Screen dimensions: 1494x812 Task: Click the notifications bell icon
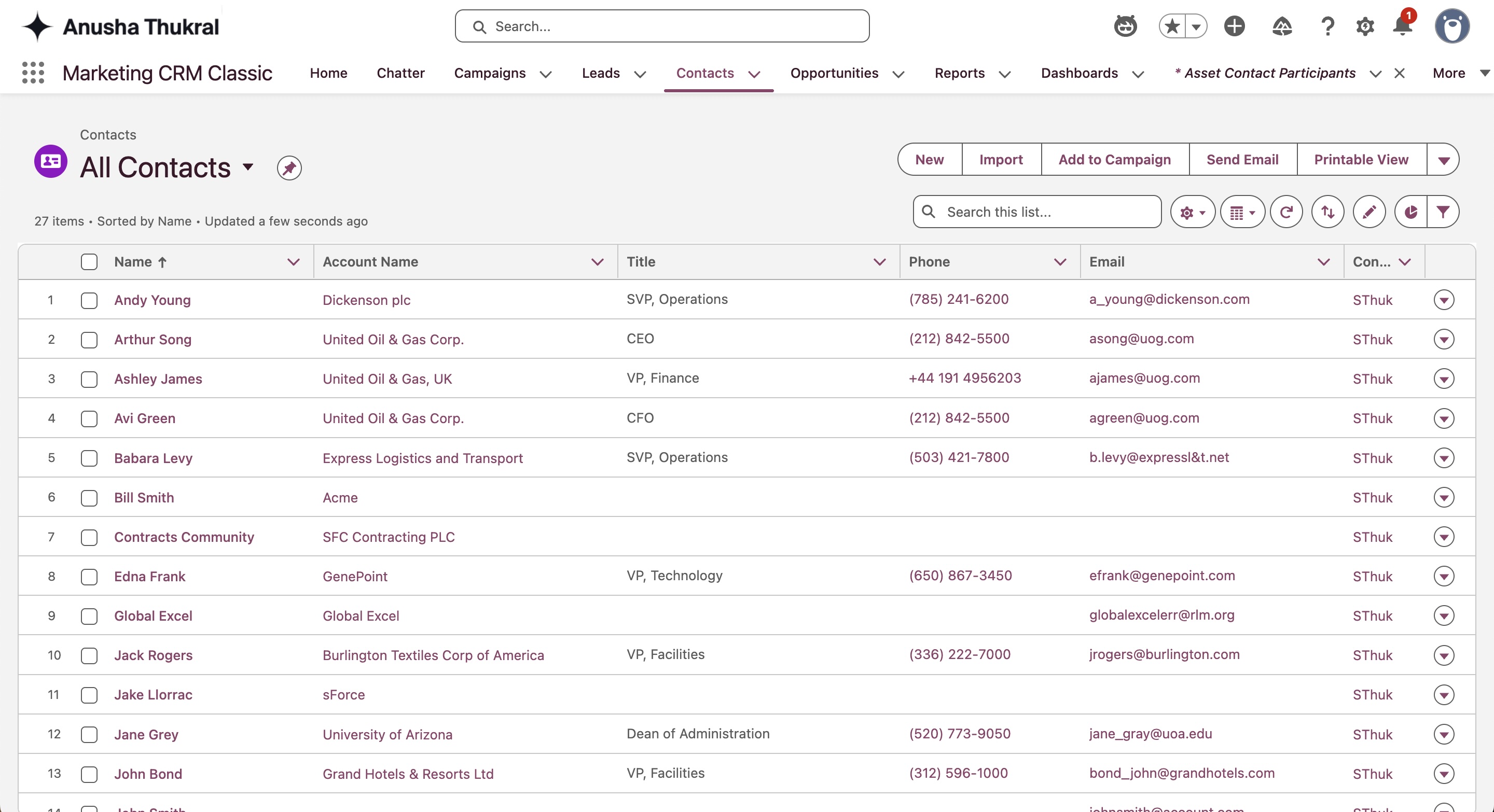(x=1402, y=26)
